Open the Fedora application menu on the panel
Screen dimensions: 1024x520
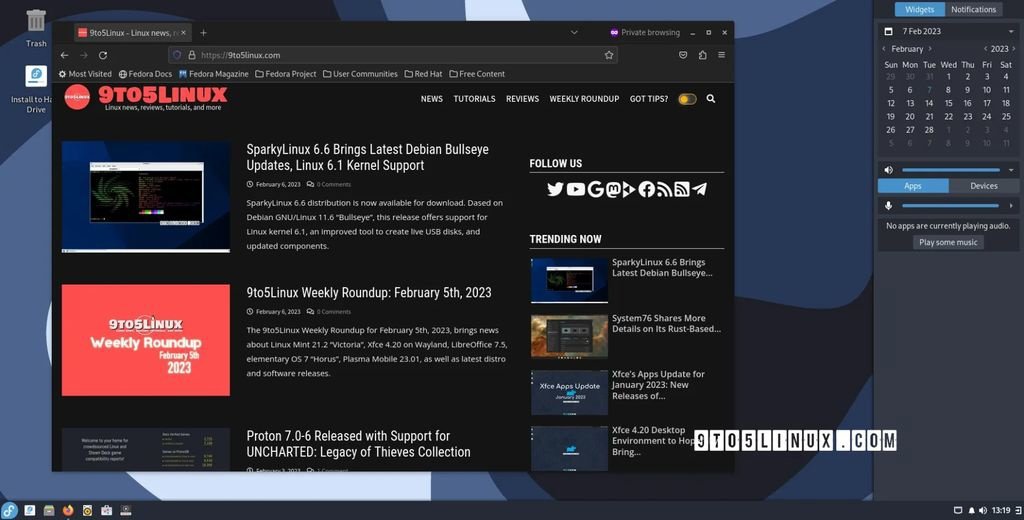pyautogui.click(x=10, y=510)
